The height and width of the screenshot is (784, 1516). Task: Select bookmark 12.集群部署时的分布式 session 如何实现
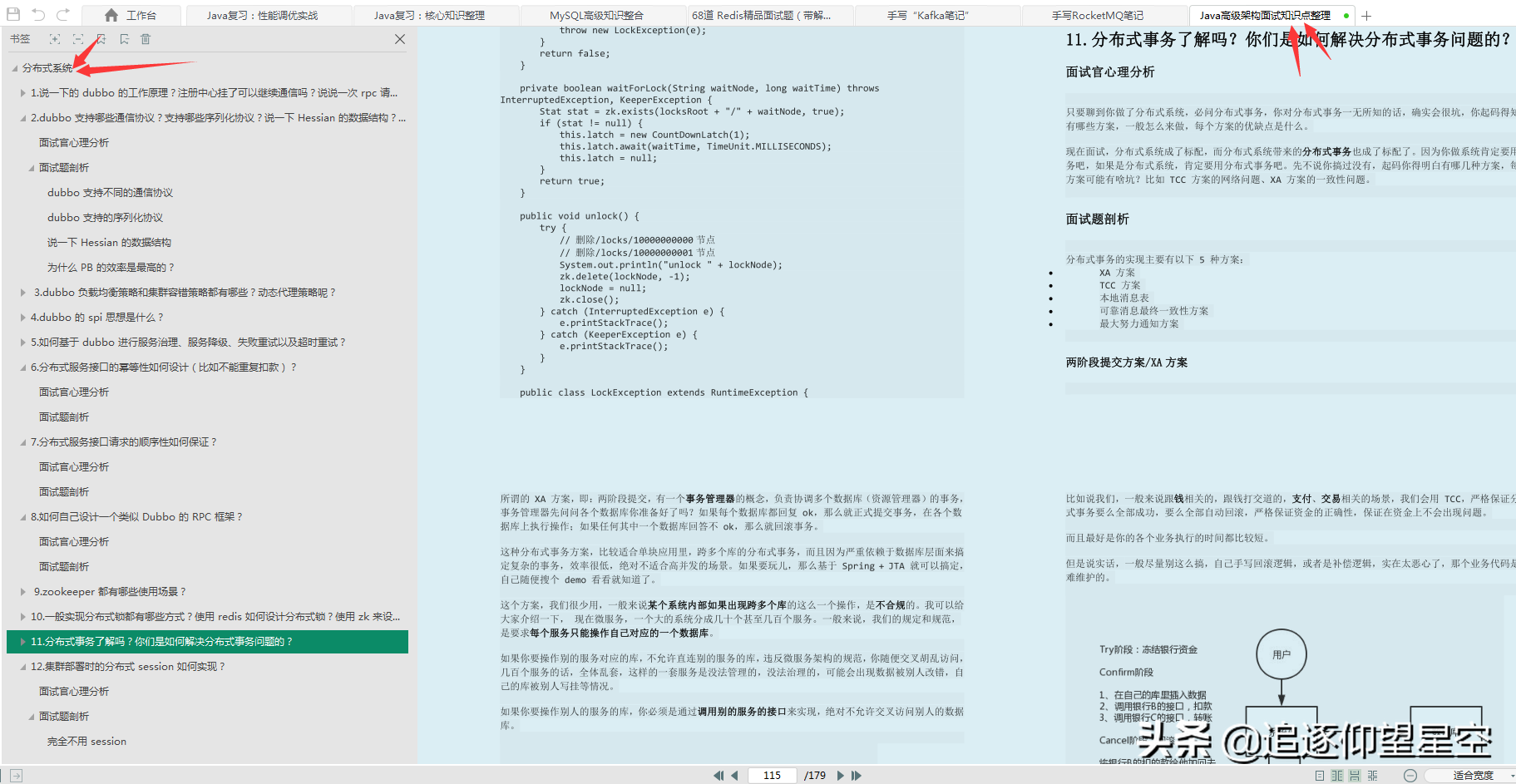pyautogui.click(x=127, y=667)
